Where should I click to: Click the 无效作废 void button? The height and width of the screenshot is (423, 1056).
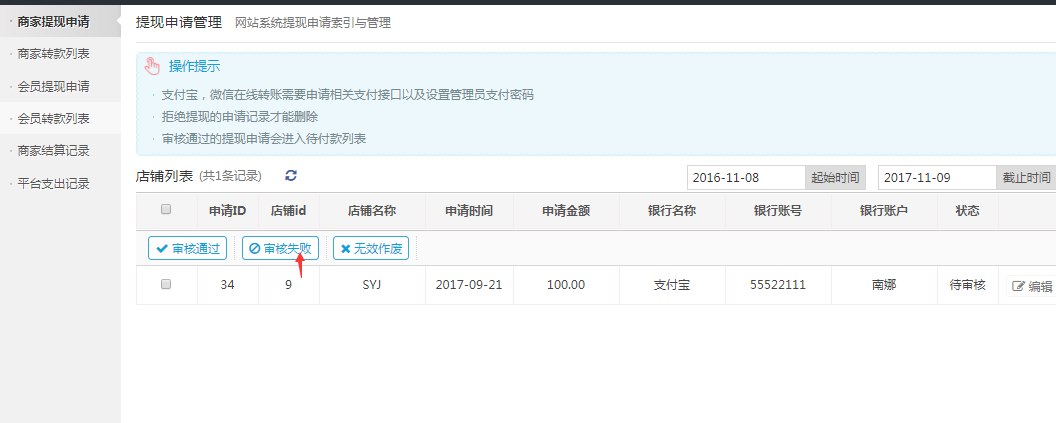click(370, 248)
